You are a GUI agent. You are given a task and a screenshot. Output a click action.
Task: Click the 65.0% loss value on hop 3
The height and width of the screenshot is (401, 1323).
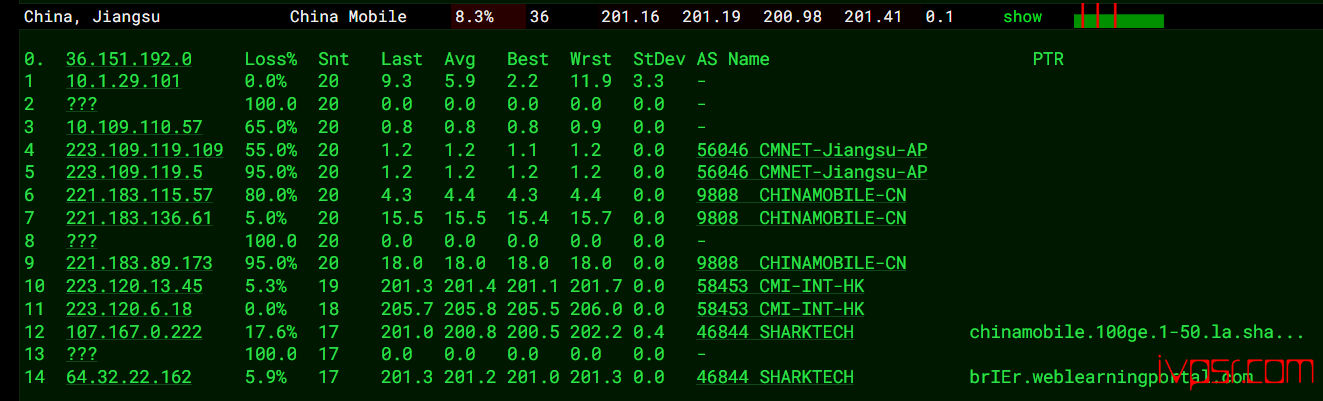pyautogui.click(x=271, y=127)
